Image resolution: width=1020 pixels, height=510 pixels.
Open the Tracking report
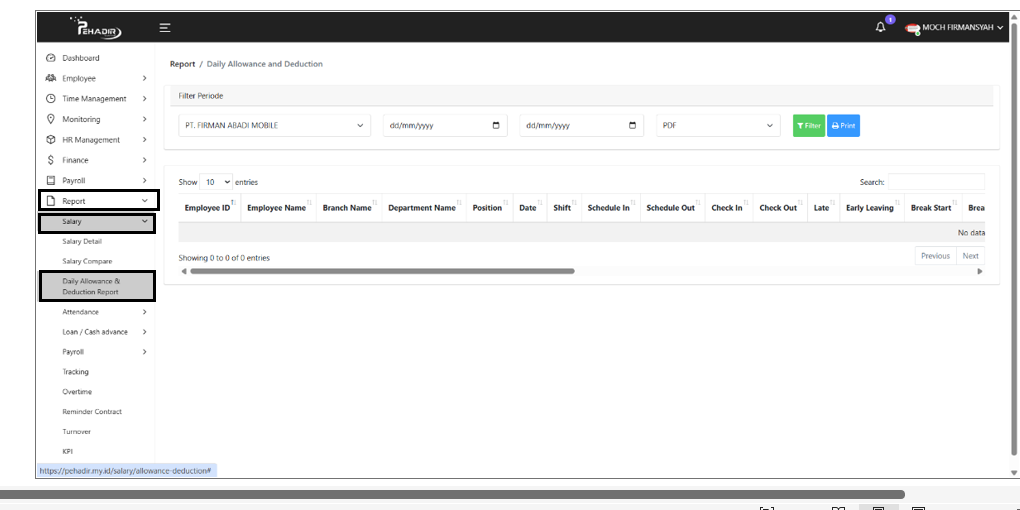pyautogui.click(x=75, y=372)
